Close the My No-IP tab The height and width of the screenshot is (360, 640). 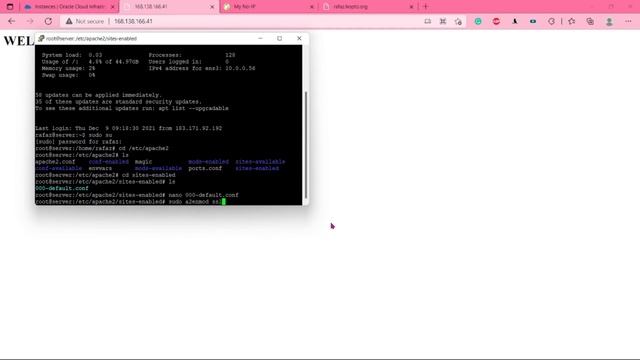tap(312, 7)
